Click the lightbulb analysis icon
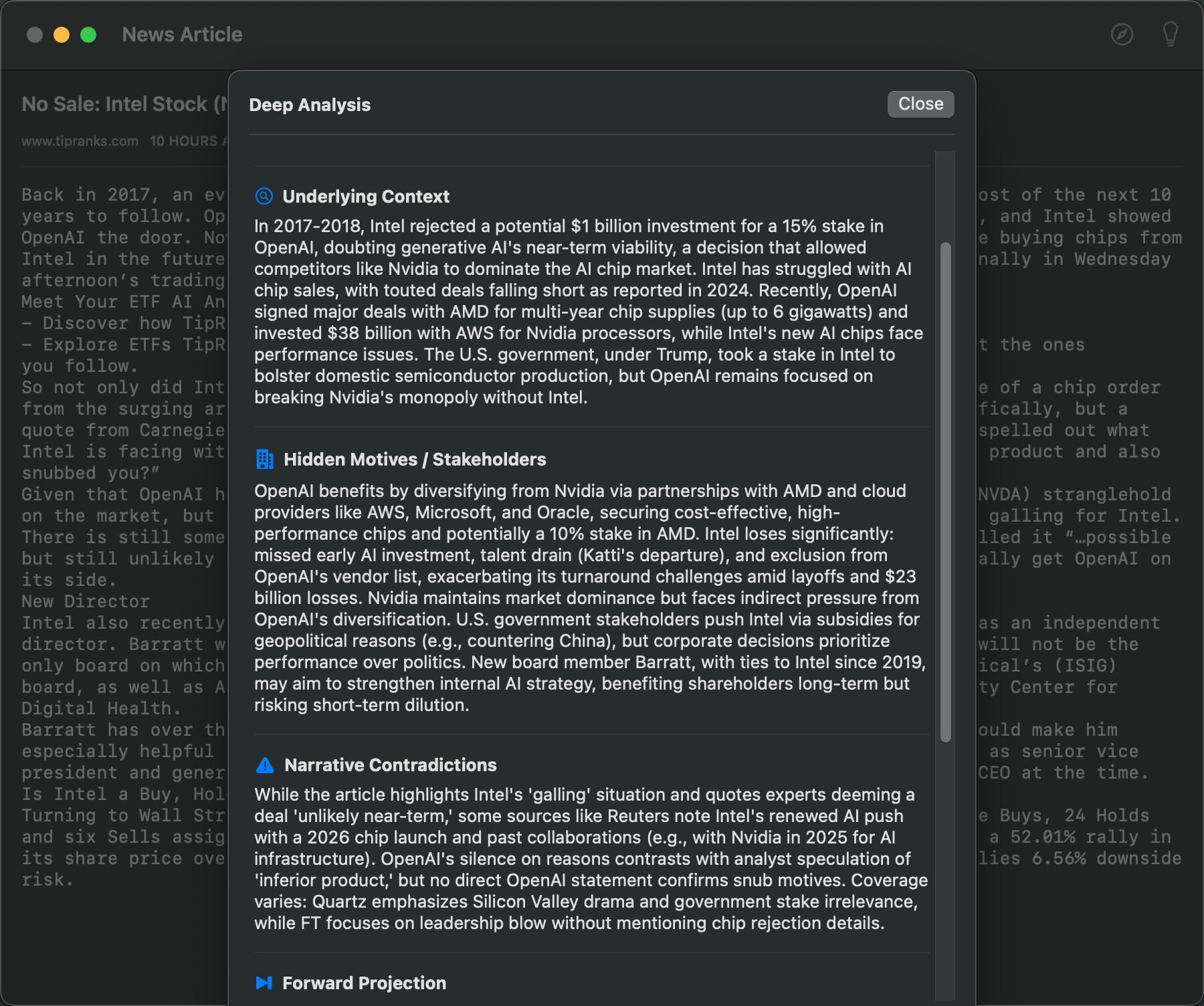1204x1006 pixels. (1170, 34)
